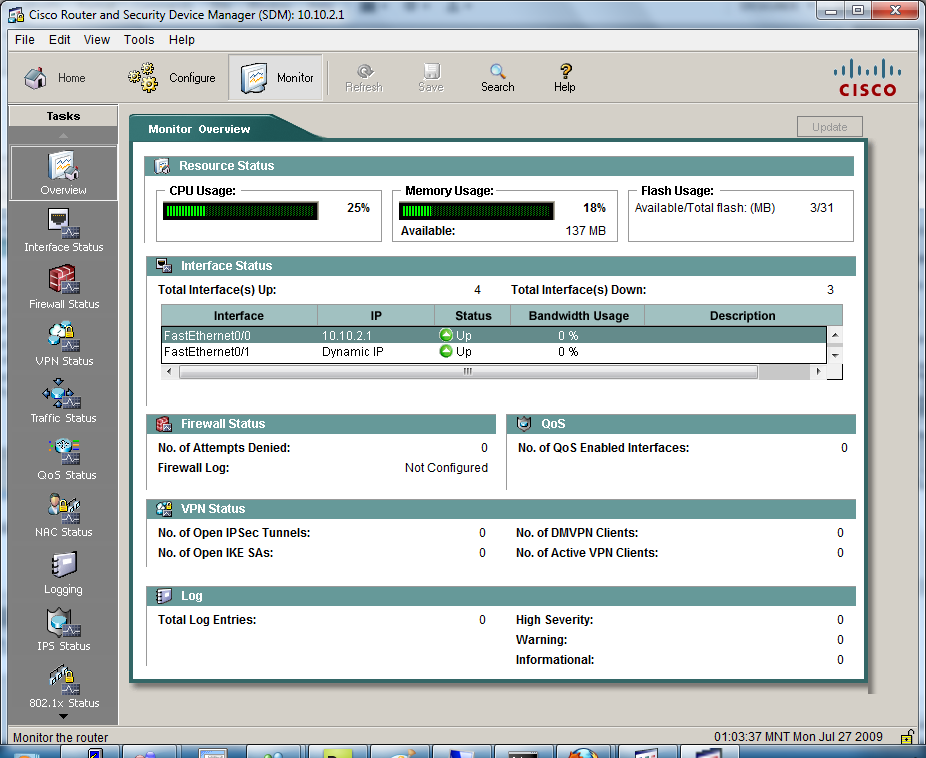926x758 pixels.
Task: Click the Firefox icon in the taskbar
Action: click(x=583, y=753)
